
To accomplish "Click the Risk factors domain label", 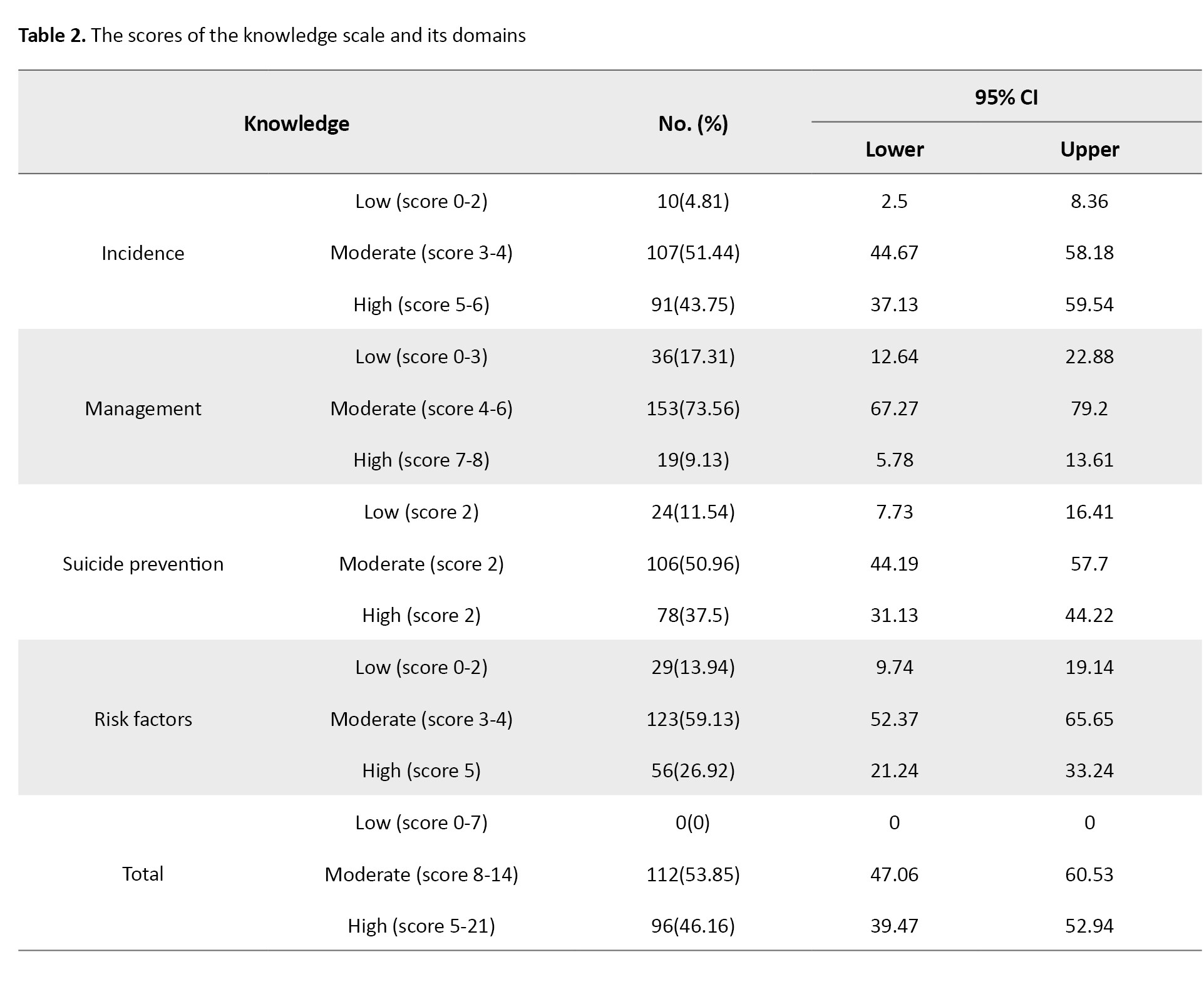I will (x=143, y=719).
